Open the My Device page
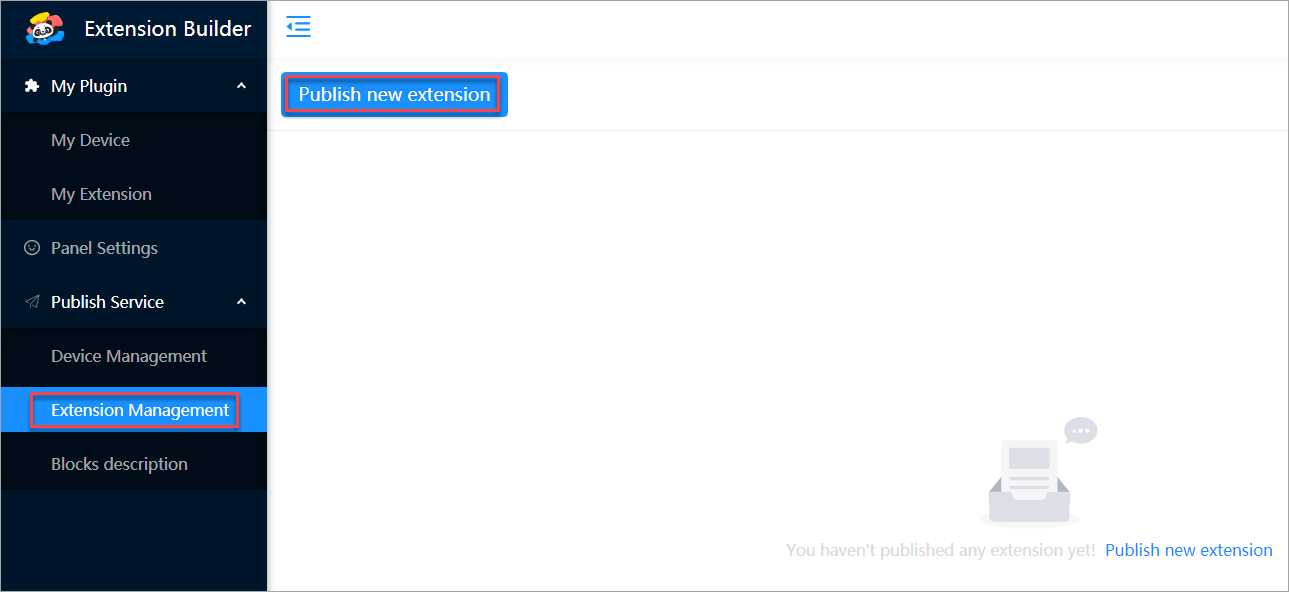 click(x=90, y=140)
